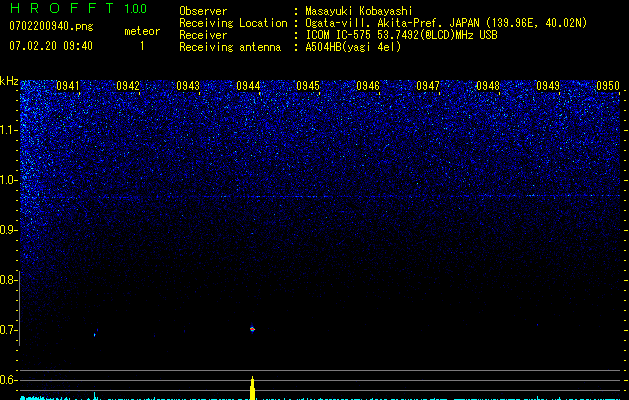Image resolution: width=629 pixels, height=400 pixels.
Task: Click the version number 1.00
Action: [x=133, y=9]
